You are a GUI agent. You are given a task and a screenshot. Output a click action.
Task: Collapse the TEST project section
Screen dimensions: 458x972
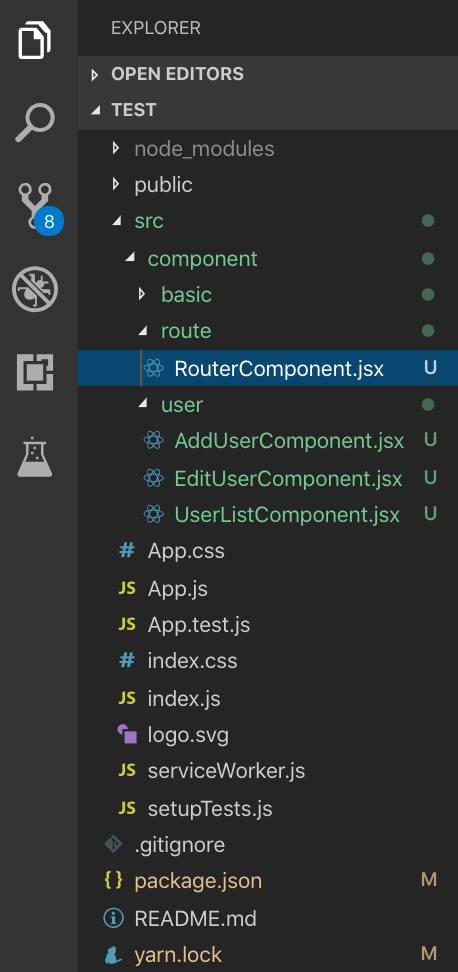coord(268,110)
